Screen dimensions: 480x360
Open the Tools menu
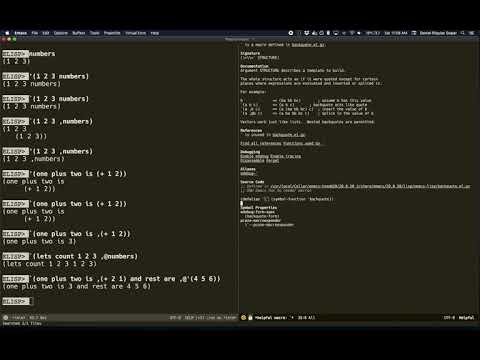[95, 33]
